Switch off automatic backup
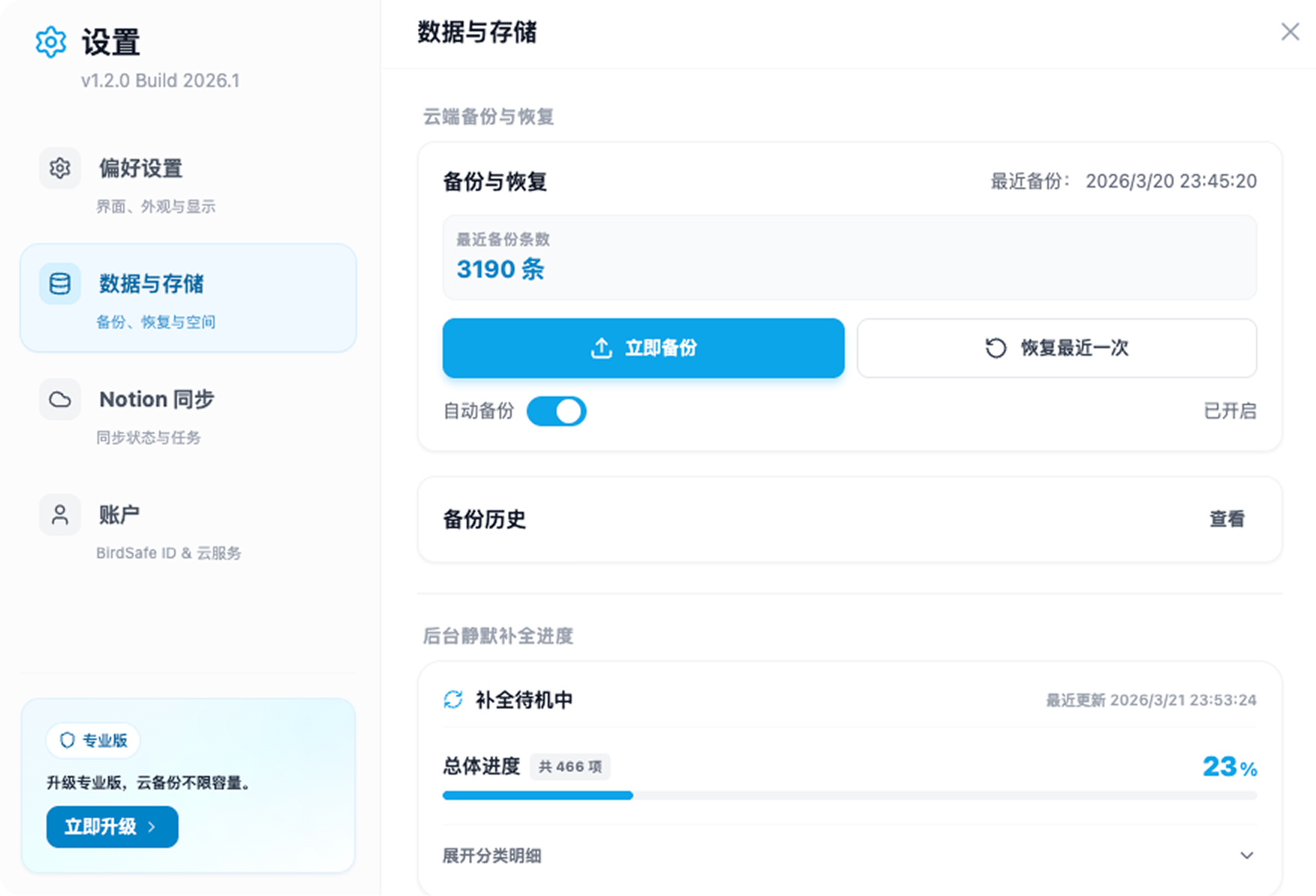The image size is (1316, 896). 556,411
